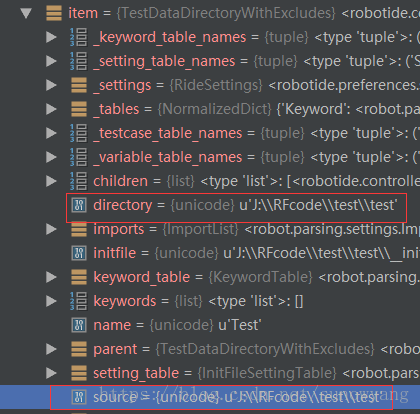
Task: Expand the _tables NormalizedDict node
Action: tap(51, 109)
